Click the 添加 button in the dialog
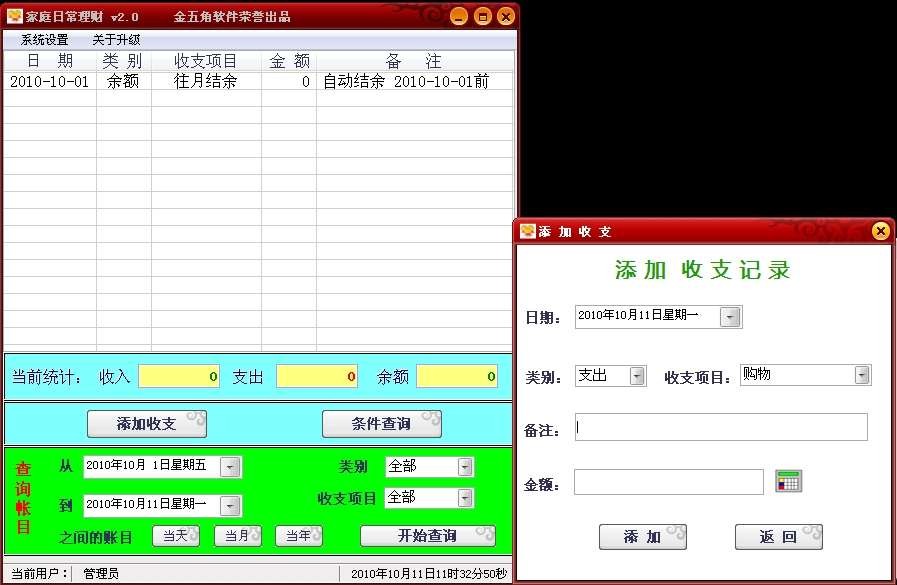Viewport: 897px width, 585px height. (x=642, y=537)
